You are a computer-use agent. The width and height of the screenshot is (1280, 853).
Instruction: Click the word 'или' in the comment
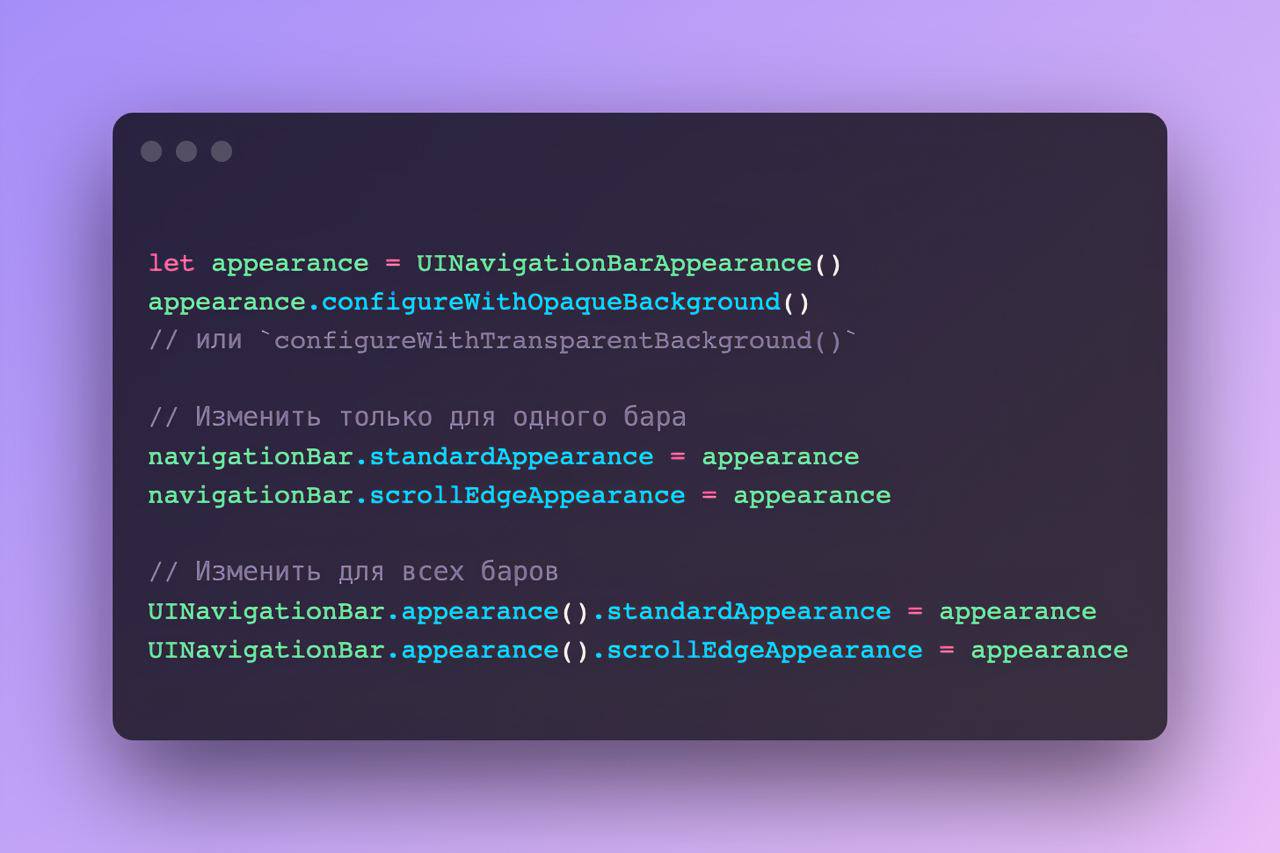[219, 341]
